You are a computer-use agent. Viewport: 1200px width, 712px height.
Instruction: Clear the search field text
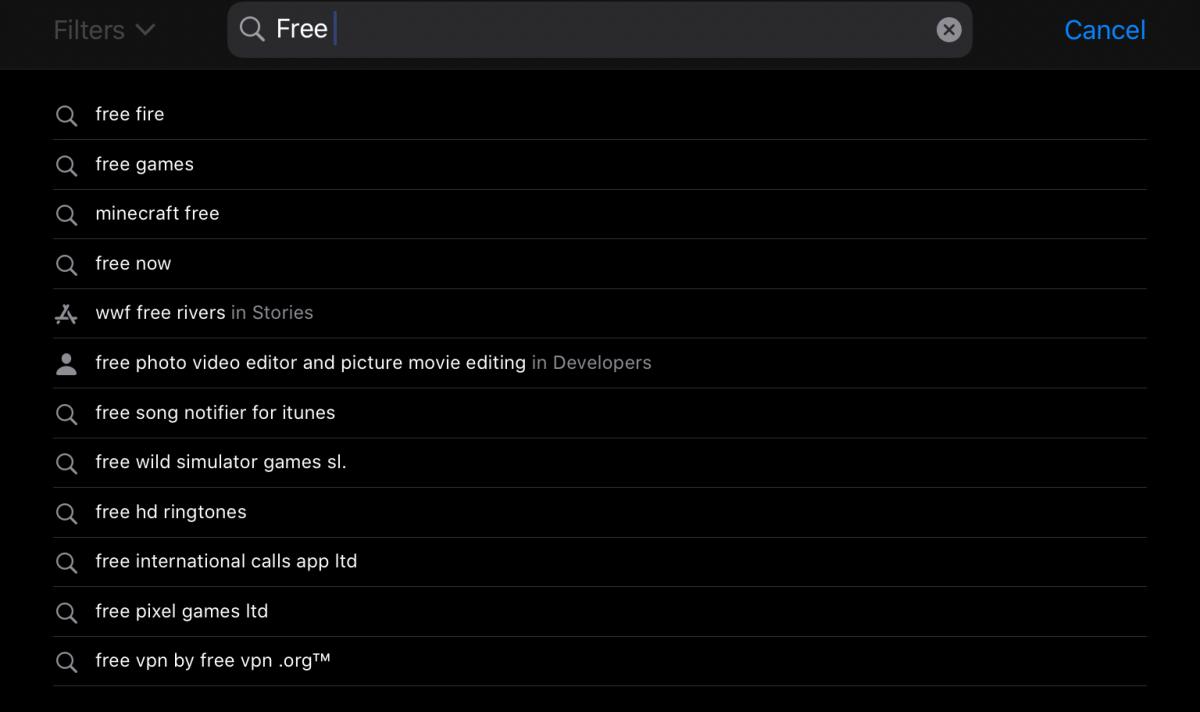pos(948,30)
